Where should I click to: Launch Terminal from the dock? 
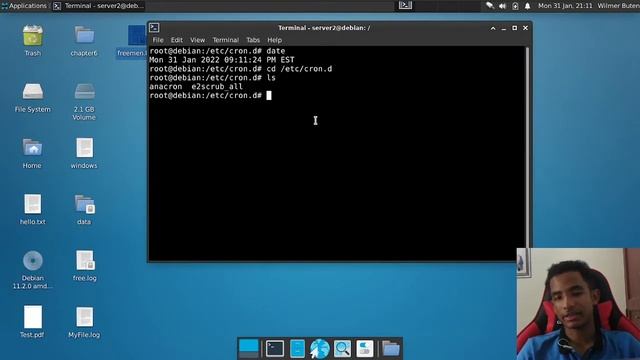tap(275, 349)
